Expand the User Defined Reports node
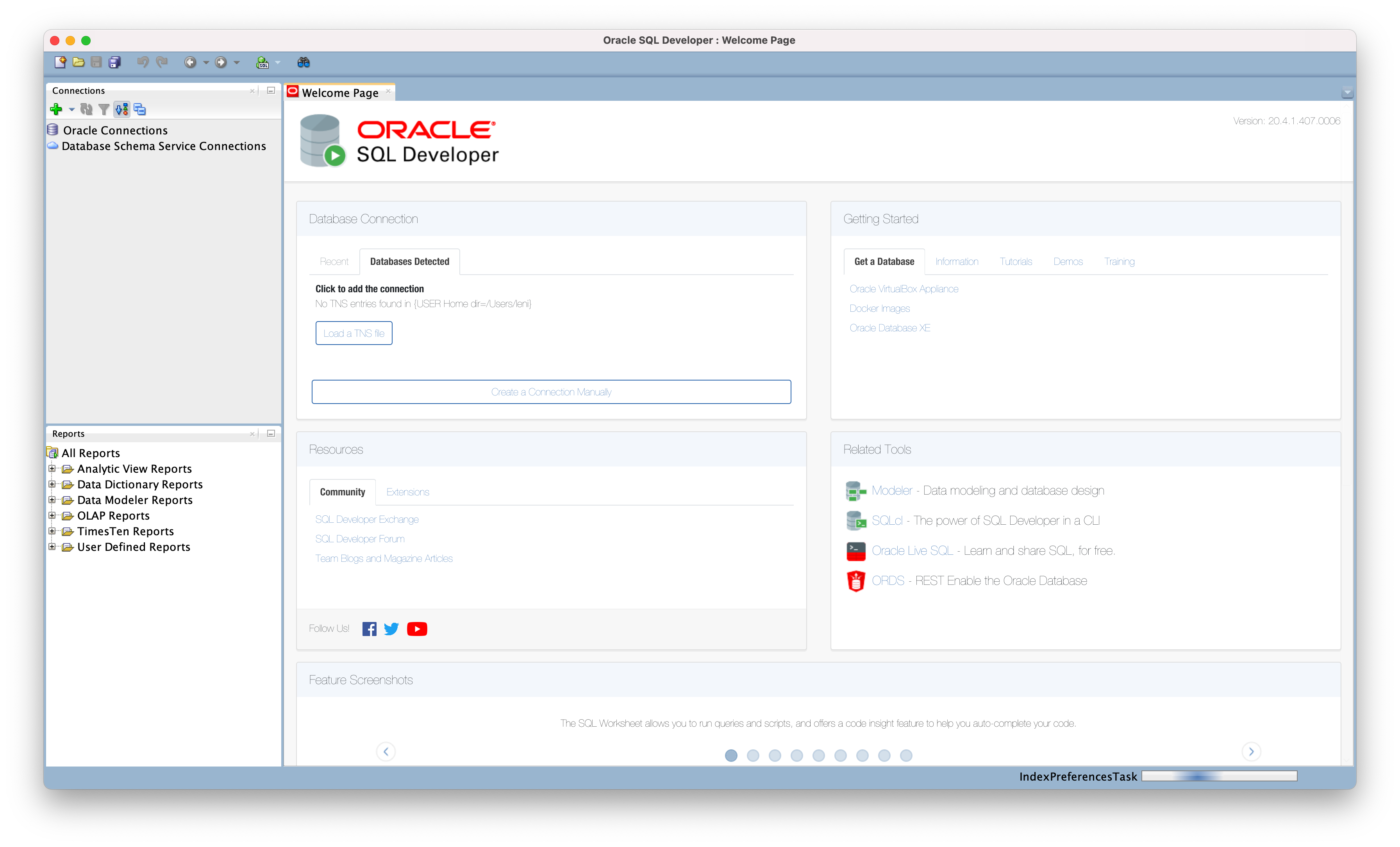 (x=52, y=547)
